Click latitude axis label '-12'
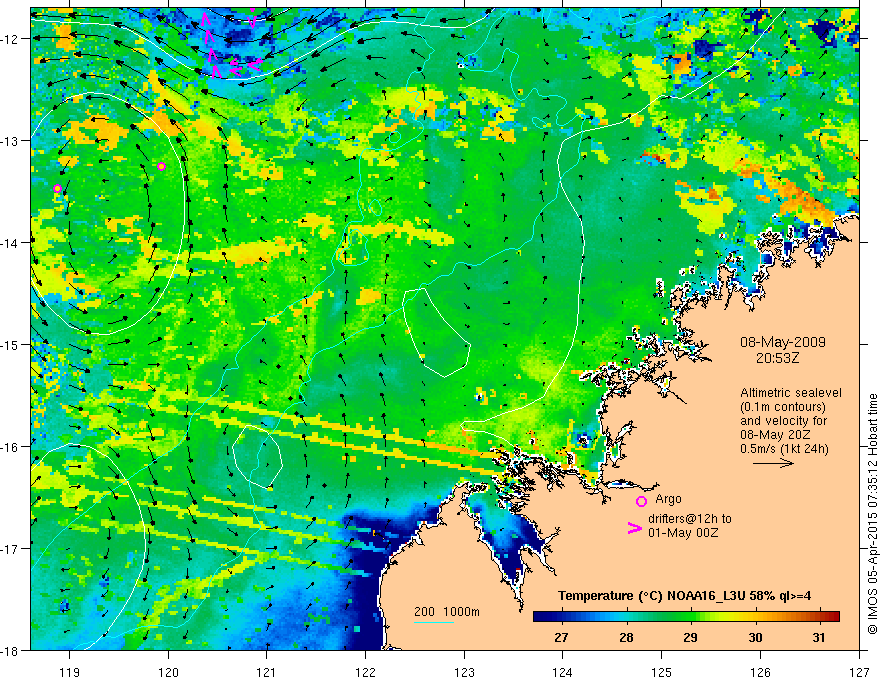Viewport: 880px width, 680px height. (x=10, y=39)
